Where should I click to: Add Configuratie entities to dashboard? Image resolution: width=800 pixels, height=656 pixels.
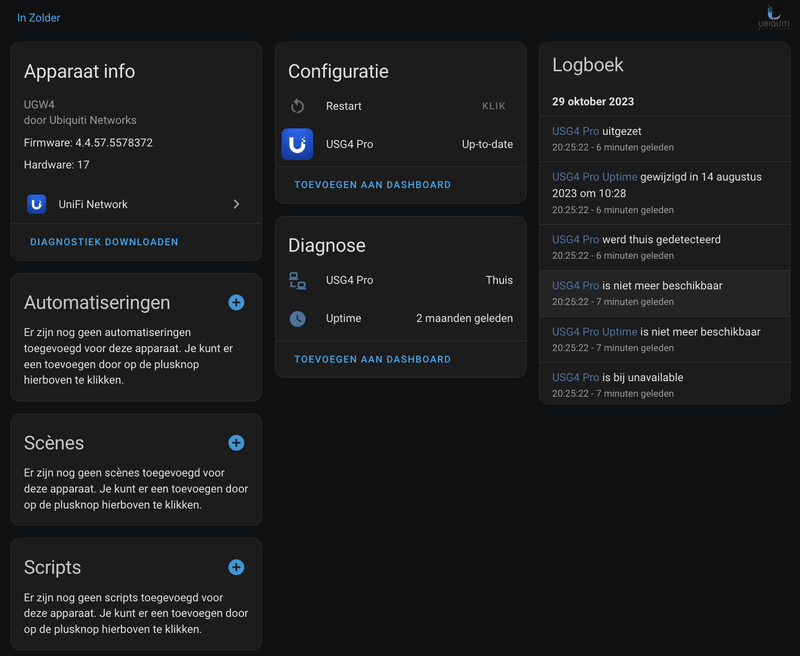pos(372,185)
